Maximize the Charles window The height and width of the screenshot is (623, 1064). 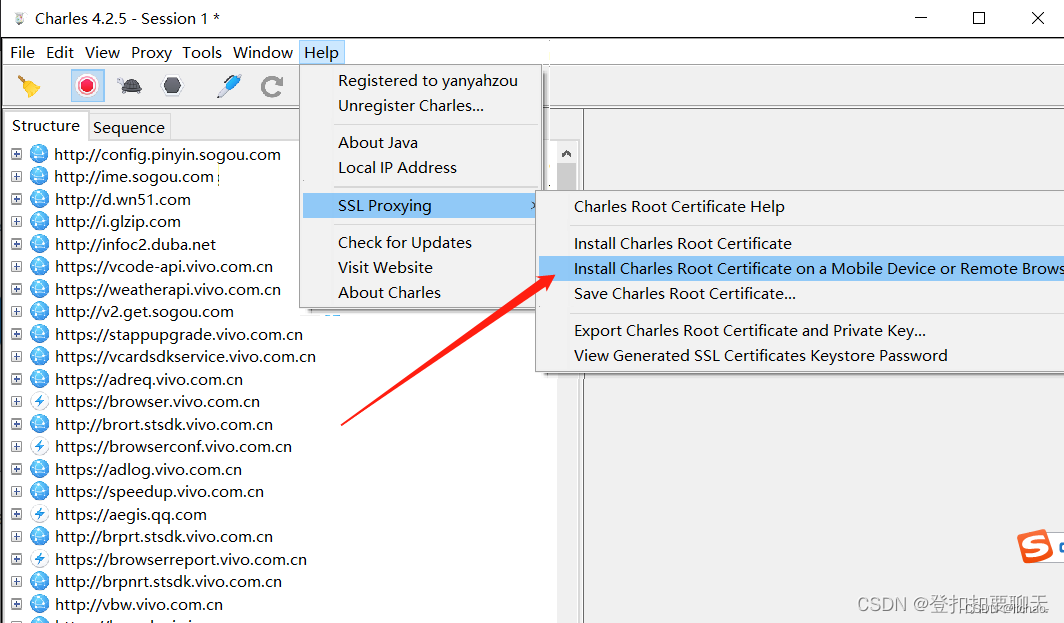[x=978, y=18]
